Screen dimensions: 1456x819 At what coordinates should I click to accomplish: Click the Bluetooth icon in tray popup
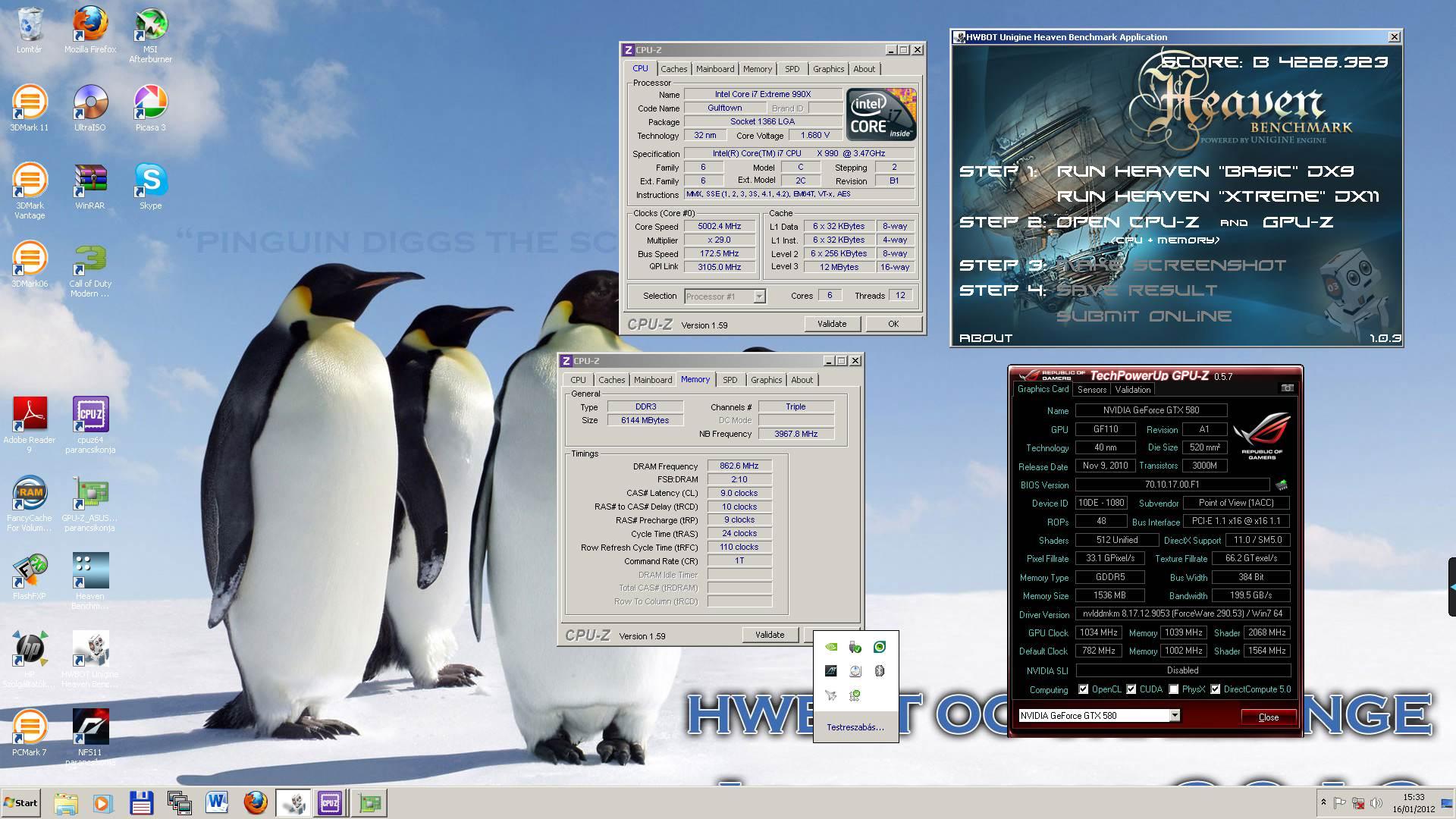(x=880, y=671)
